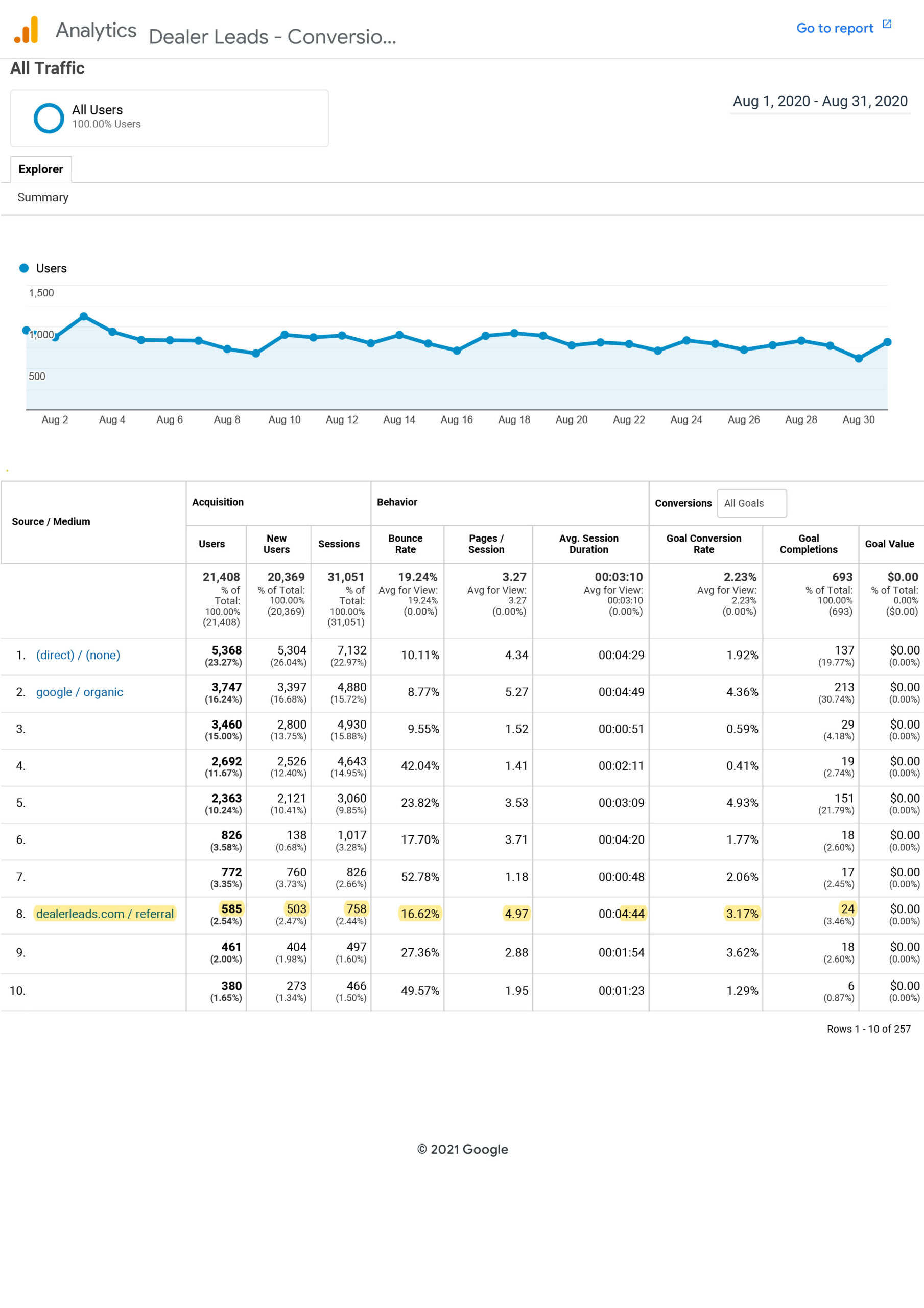The height and width of the screenshot is (1308, 924).
Task: Sort by Goal Completions column header
Action: tap(809, 544)
